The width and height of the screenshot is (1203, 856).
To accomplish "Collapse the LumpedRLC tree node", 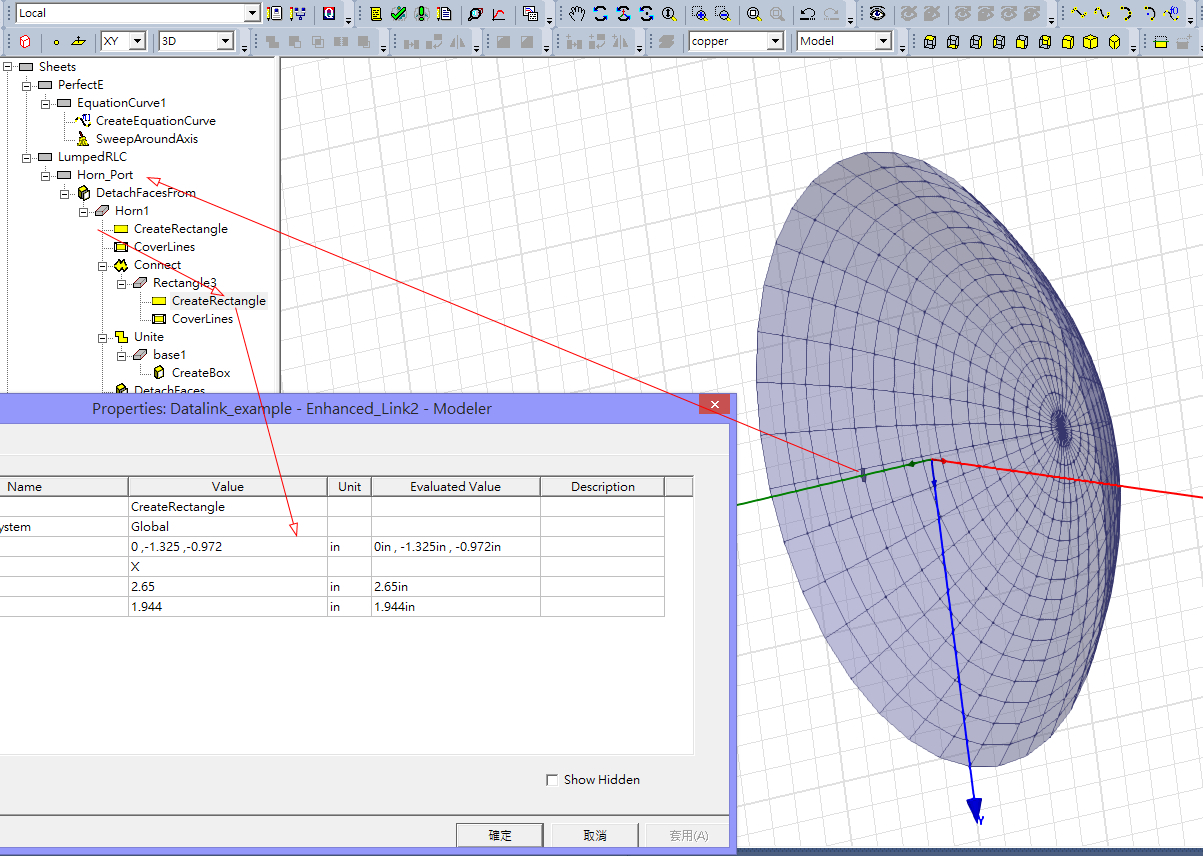I will click(27, 157).
